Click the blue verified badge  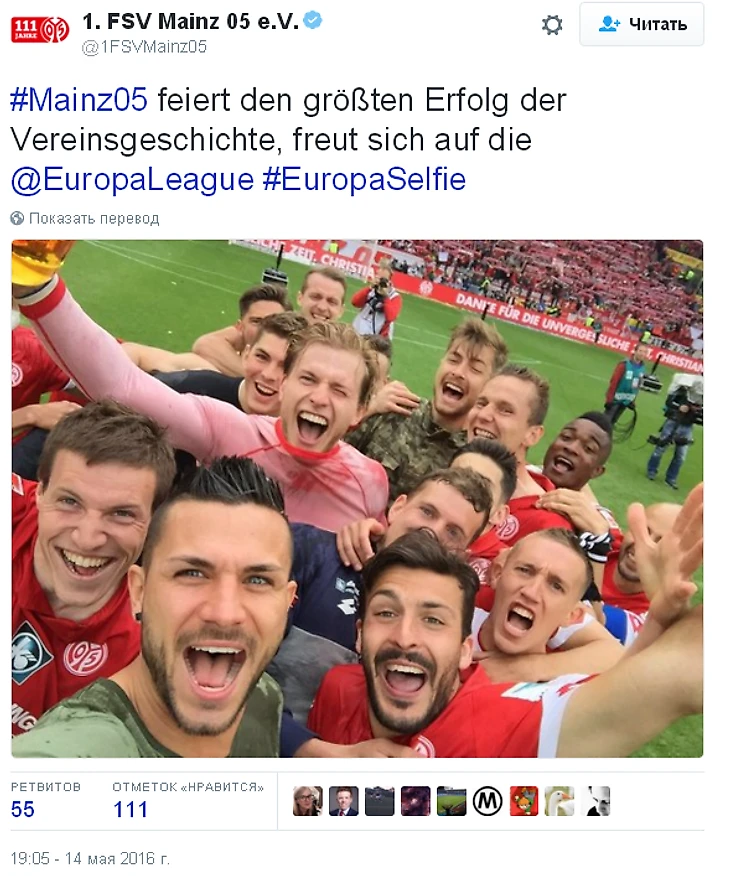313,21
